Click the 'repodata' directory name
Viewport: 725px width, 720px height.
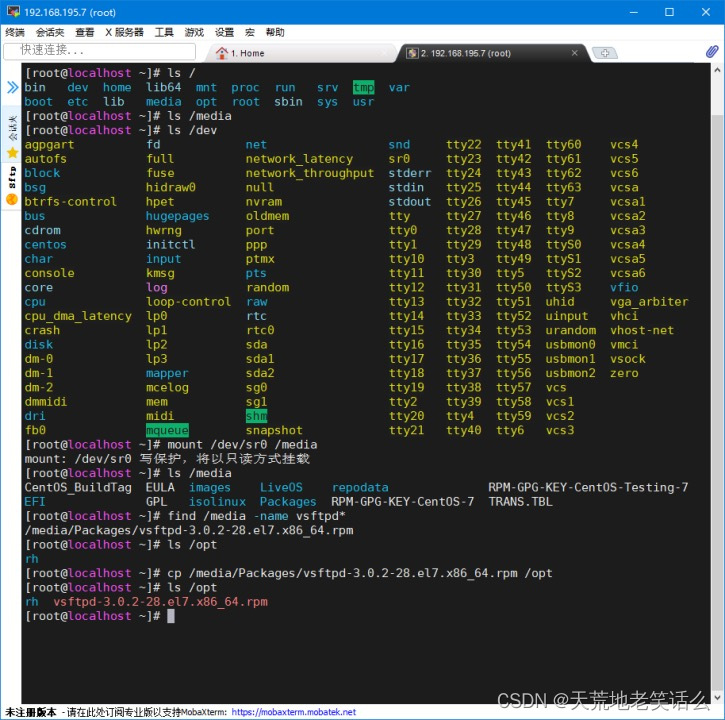[360, 487]
